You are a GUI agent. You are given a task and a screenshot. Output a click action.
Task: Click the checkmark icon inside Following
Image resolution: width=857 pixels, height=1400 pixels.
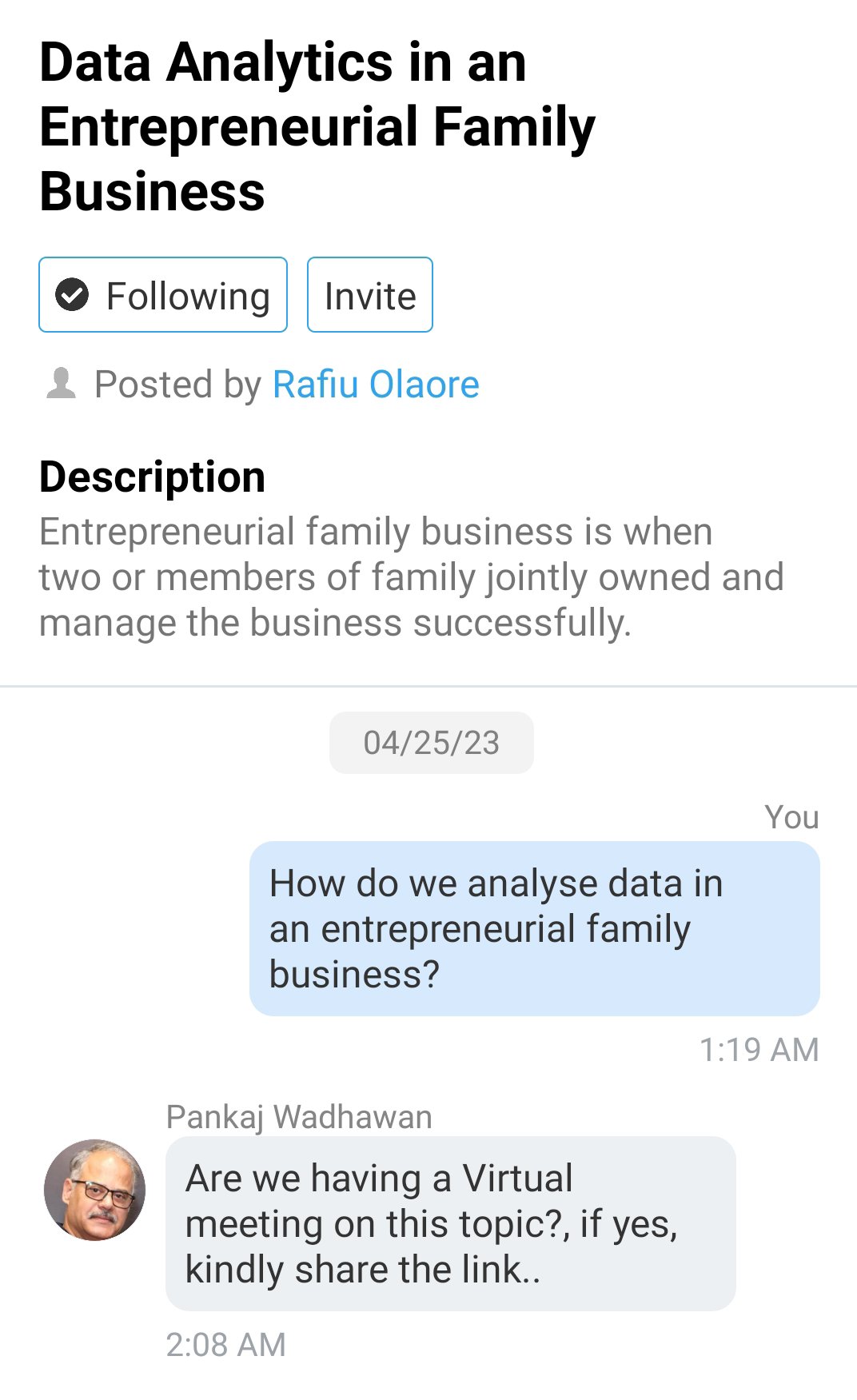pyautogui.click(x=72, y=294)
